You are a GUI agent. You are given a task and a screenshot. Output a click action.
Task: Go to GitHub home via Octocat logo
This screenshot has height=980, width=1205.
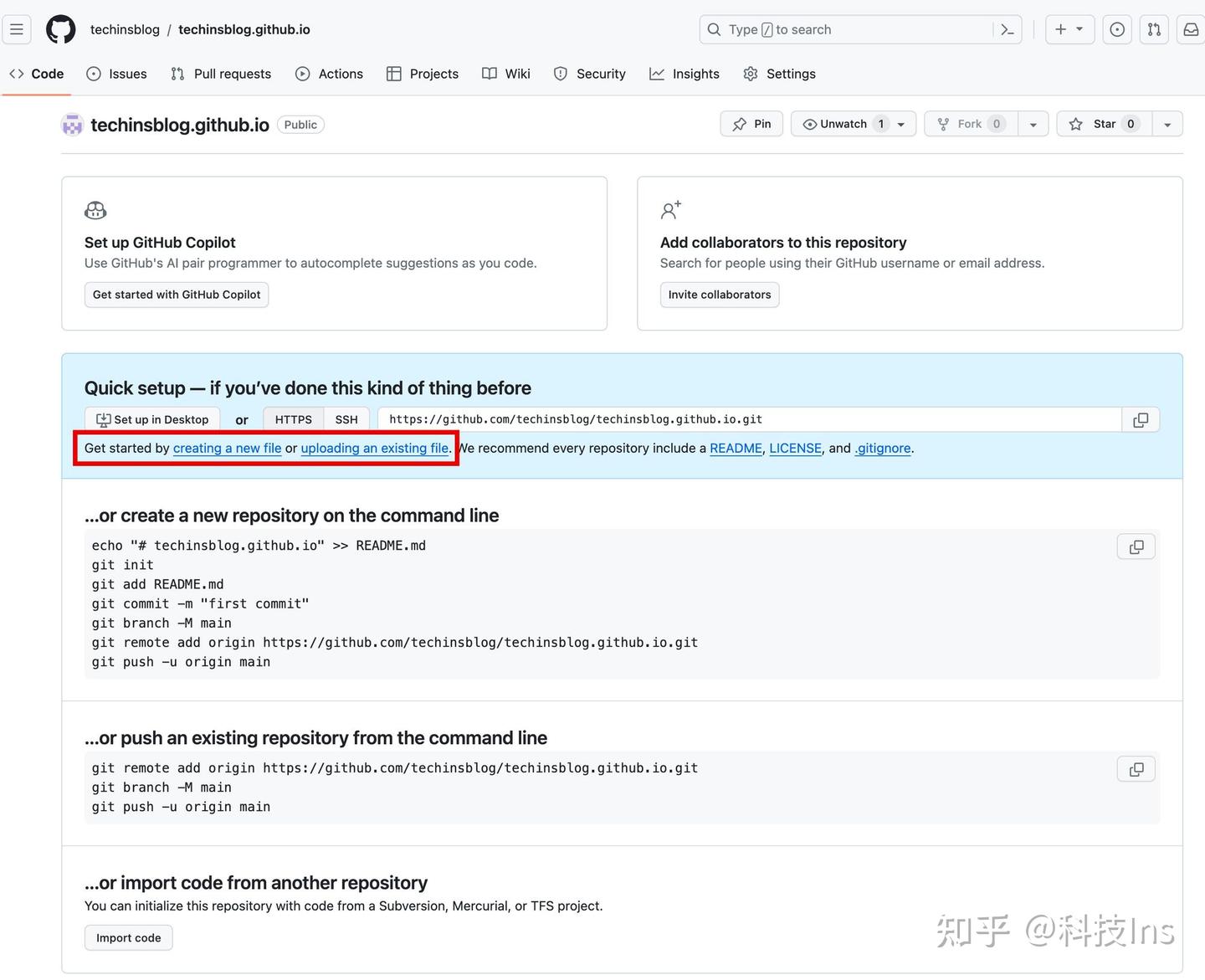(x=60, y=29)
